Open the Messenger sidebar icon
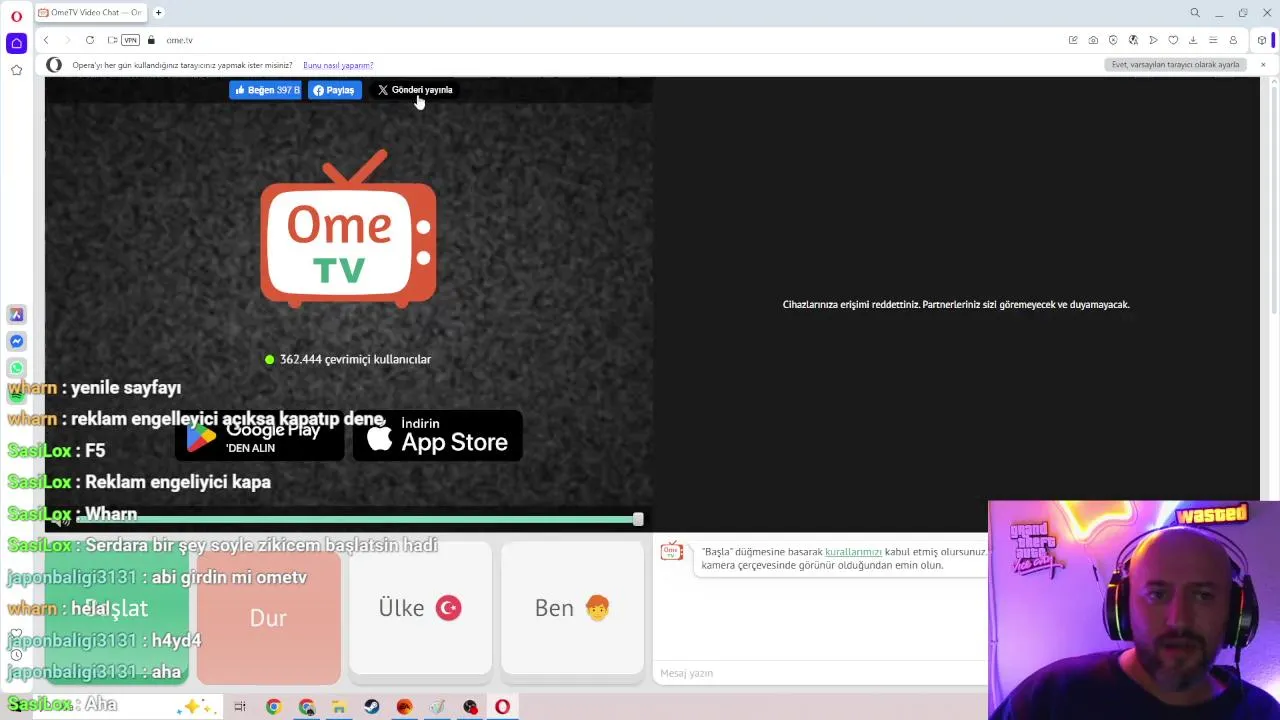This screenshot has height=720, width=1280. (x=16, y=341)
